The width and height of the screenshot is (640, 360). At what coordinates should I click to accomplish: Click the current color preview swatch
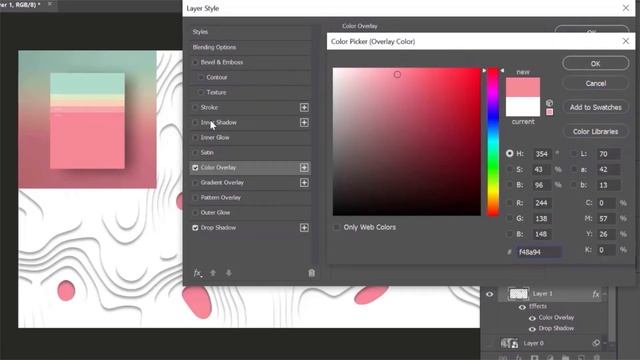coord(523,107)
